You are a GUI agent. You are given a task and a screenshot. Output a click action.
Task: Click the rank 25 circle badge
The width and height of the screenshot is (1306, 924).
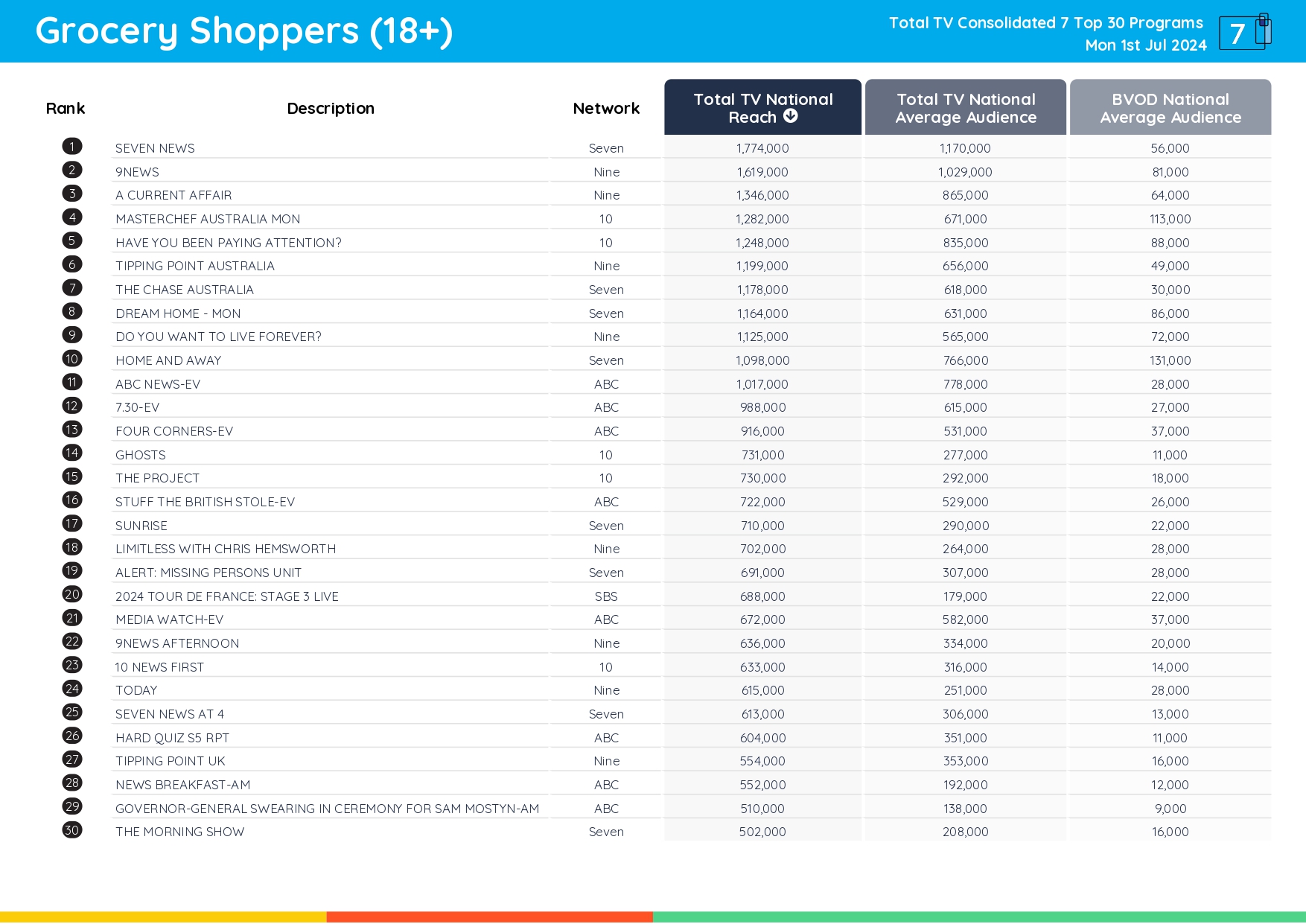pos(72,713)
